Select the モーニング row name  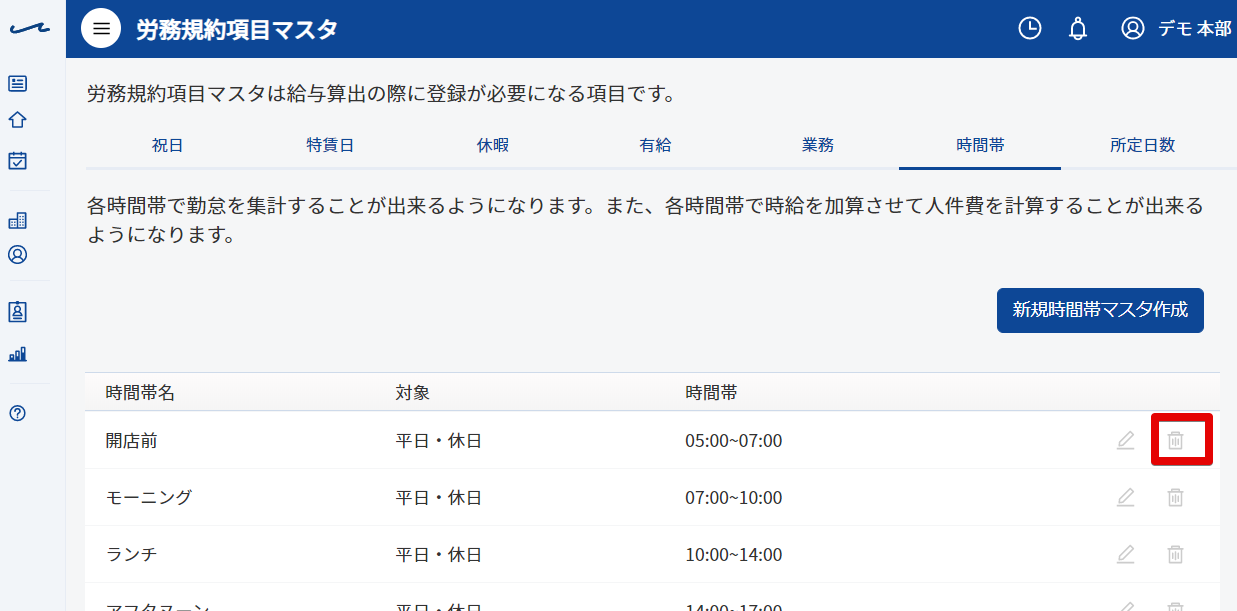pyautogui.click(x=149, y=497)
